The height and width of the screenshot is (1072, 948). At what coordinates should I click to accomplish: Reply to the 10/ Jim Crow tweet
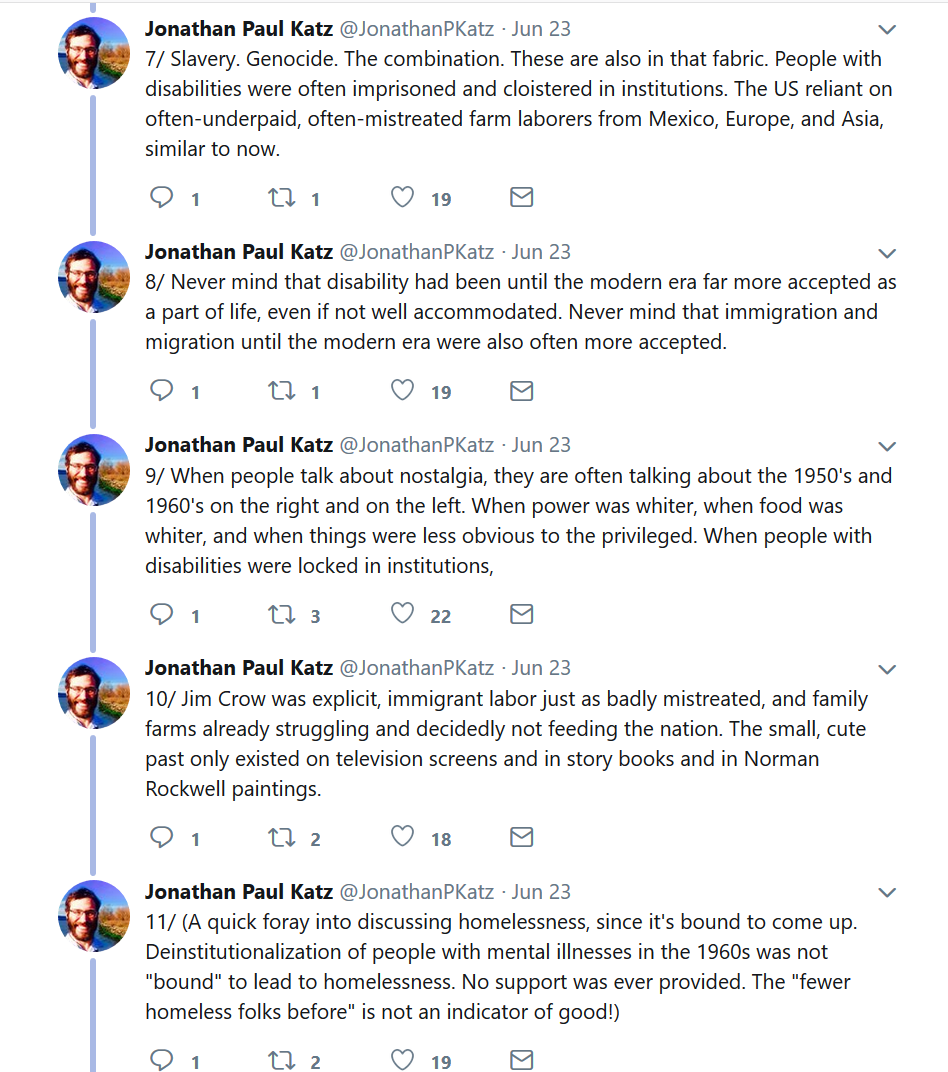[162, 837]
